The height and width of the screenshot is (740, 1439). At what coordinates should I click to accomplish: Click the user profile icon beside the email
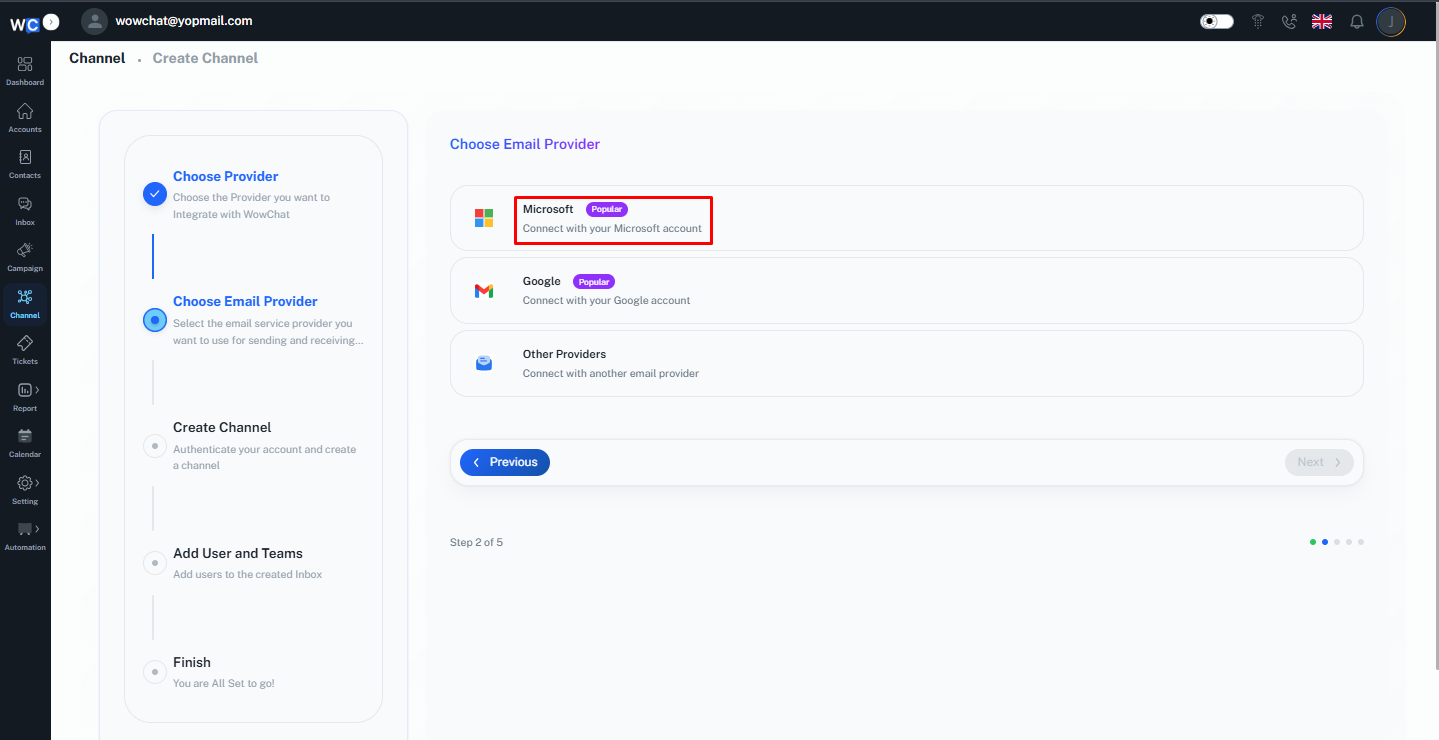pos(95,21)
